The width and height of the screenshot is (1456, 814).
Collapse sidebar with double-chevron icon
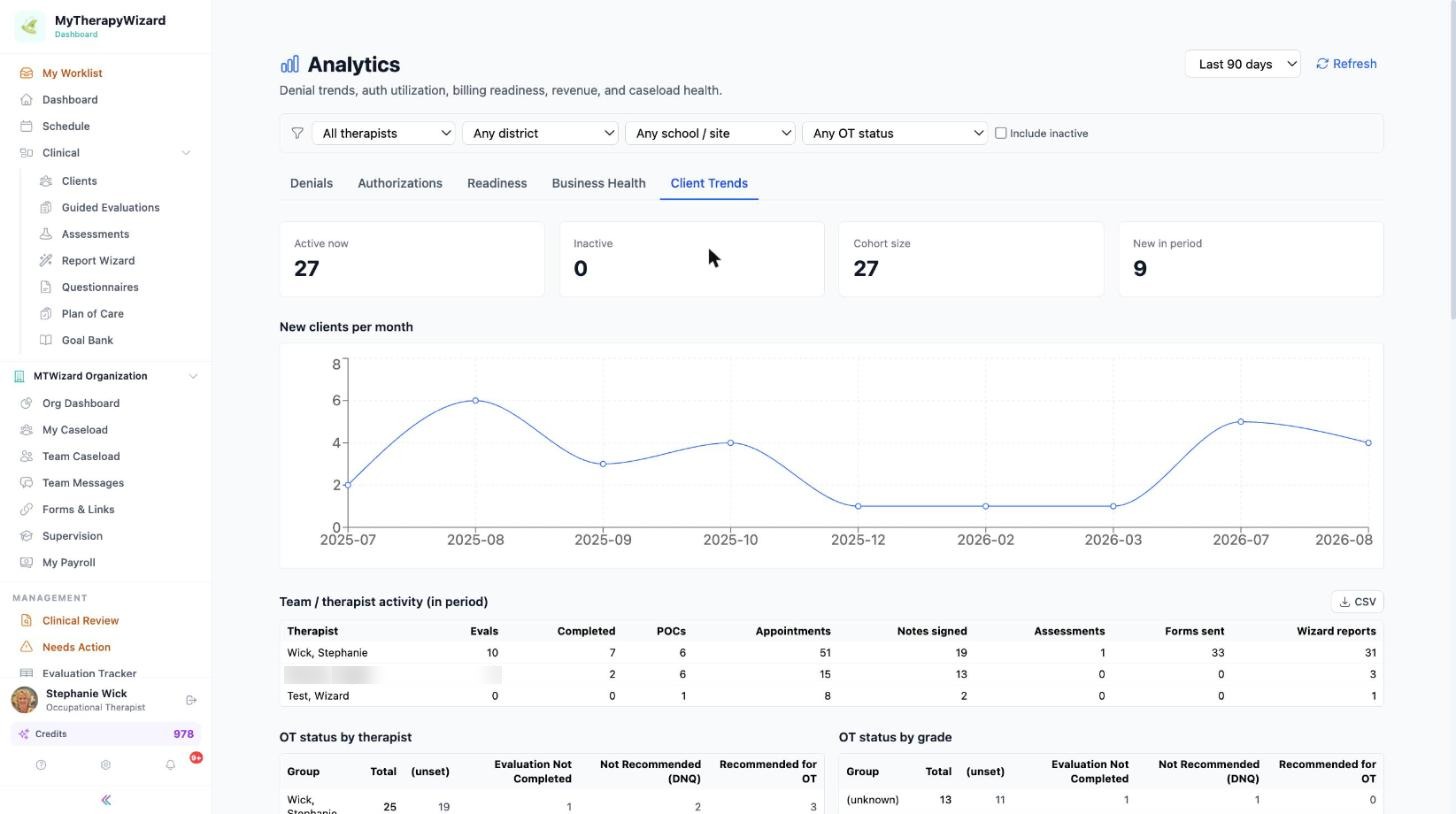106,800
